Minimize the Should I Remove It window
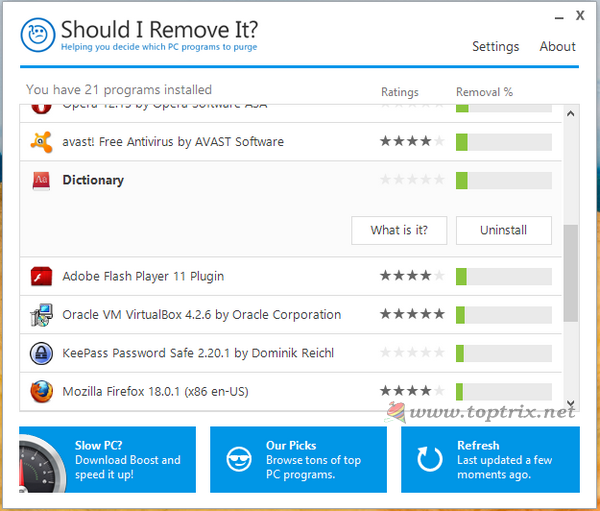The height and width of the screenshot is (511, 600). [559, 17]
